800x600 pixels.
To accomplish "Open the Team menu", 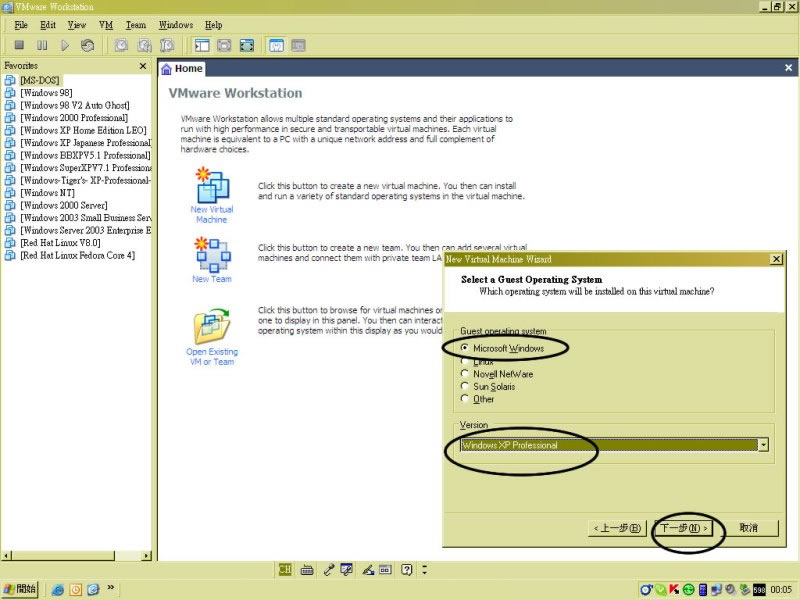I will tap(136, 24).
